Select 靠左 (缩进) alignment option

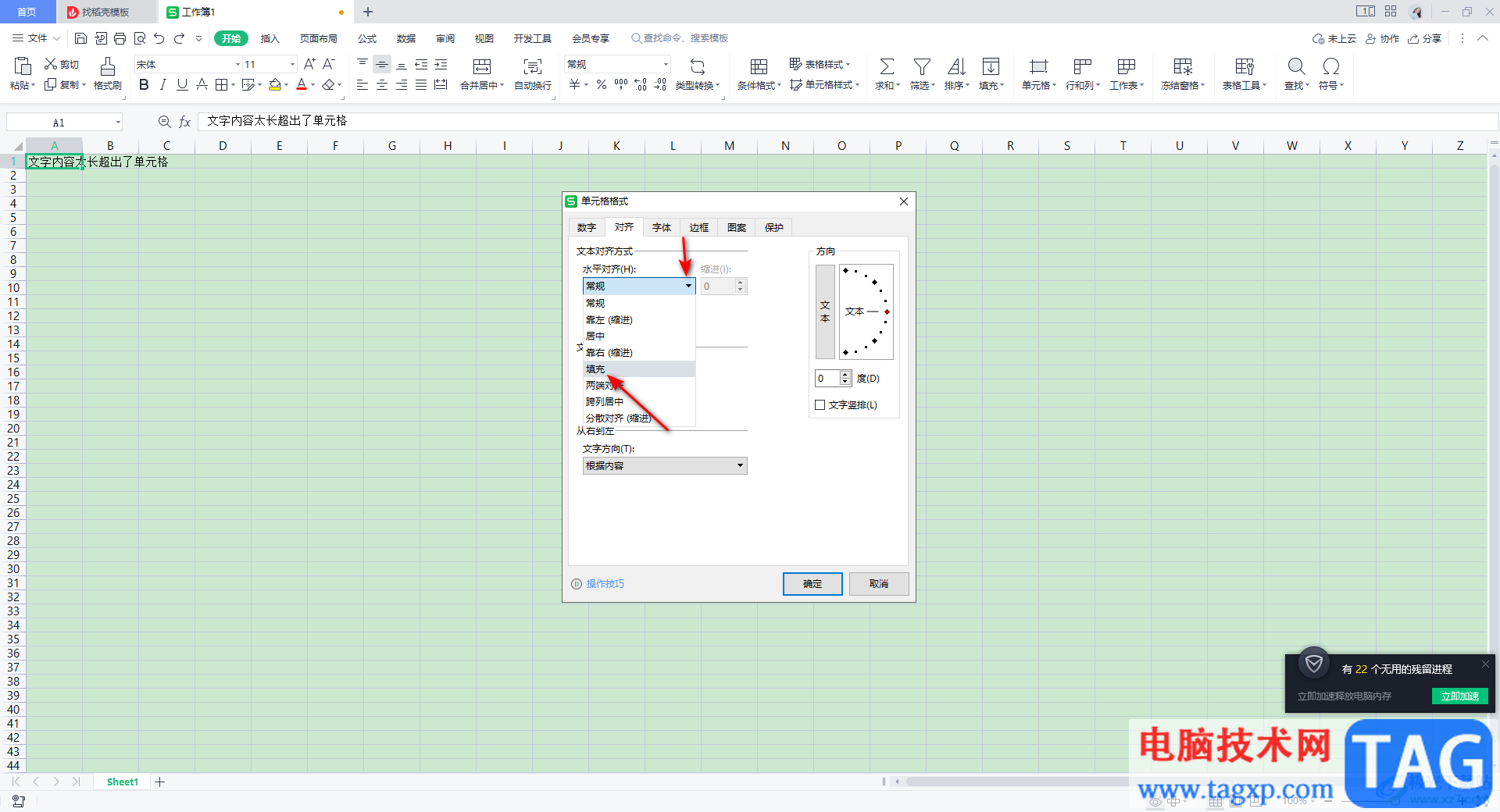pyautogui.click(x=639, y=319)
